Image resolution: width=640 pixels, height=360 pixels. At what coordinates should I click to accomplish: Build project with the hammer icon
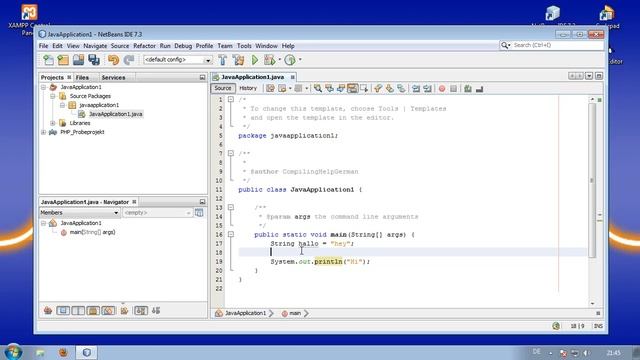[x=223, y=60]
